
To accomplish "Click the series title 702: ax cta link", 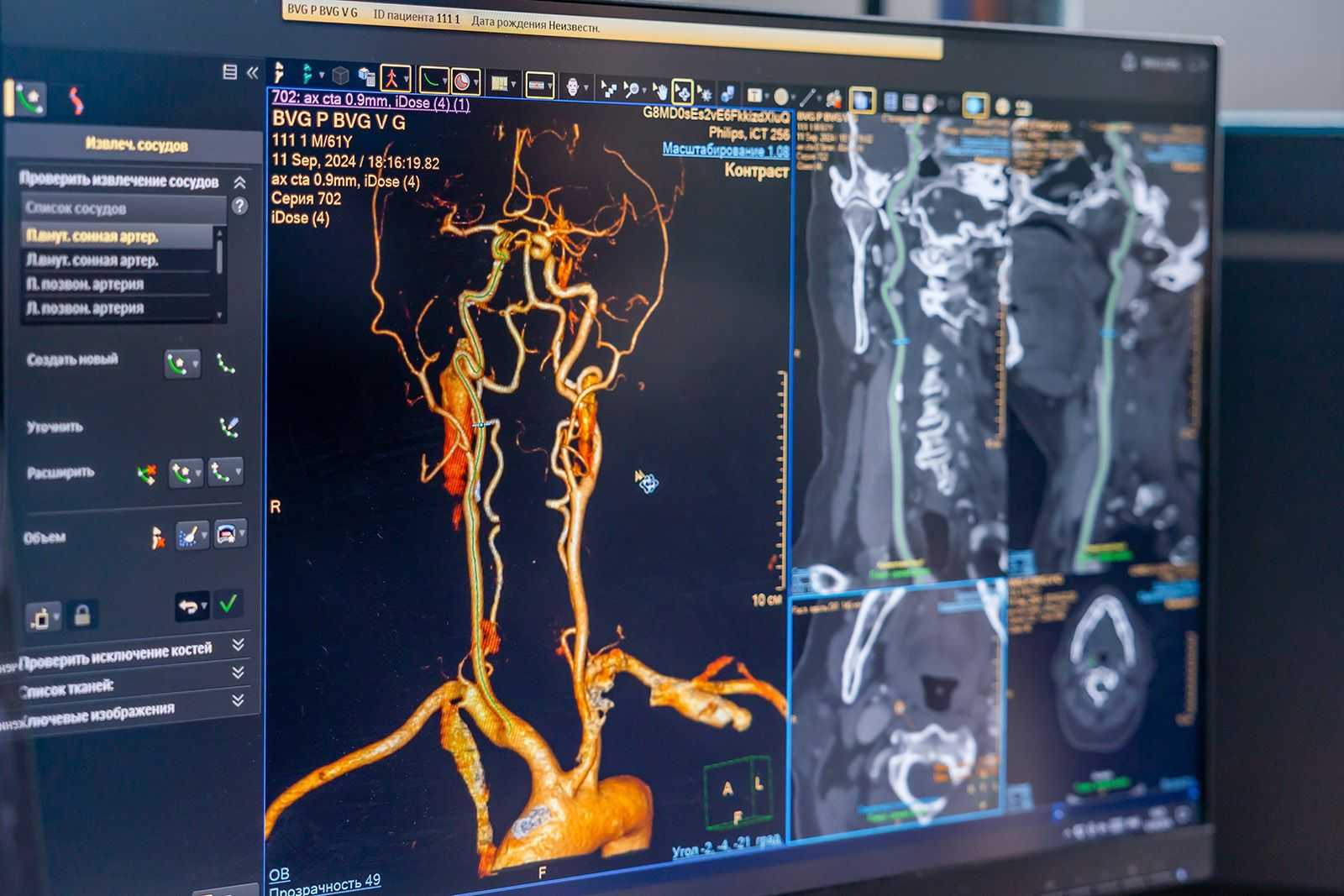I will click(370, 101).
